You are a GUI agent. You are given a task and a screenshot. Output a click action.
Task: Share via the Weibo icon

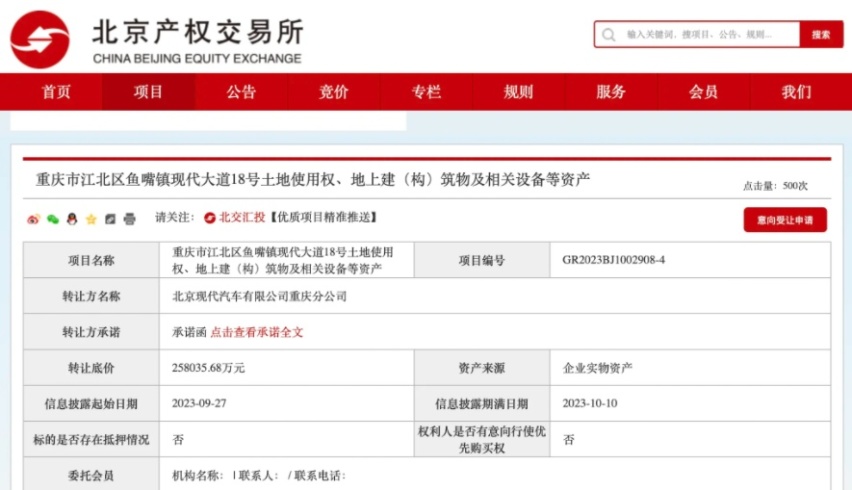click(33, 219)
